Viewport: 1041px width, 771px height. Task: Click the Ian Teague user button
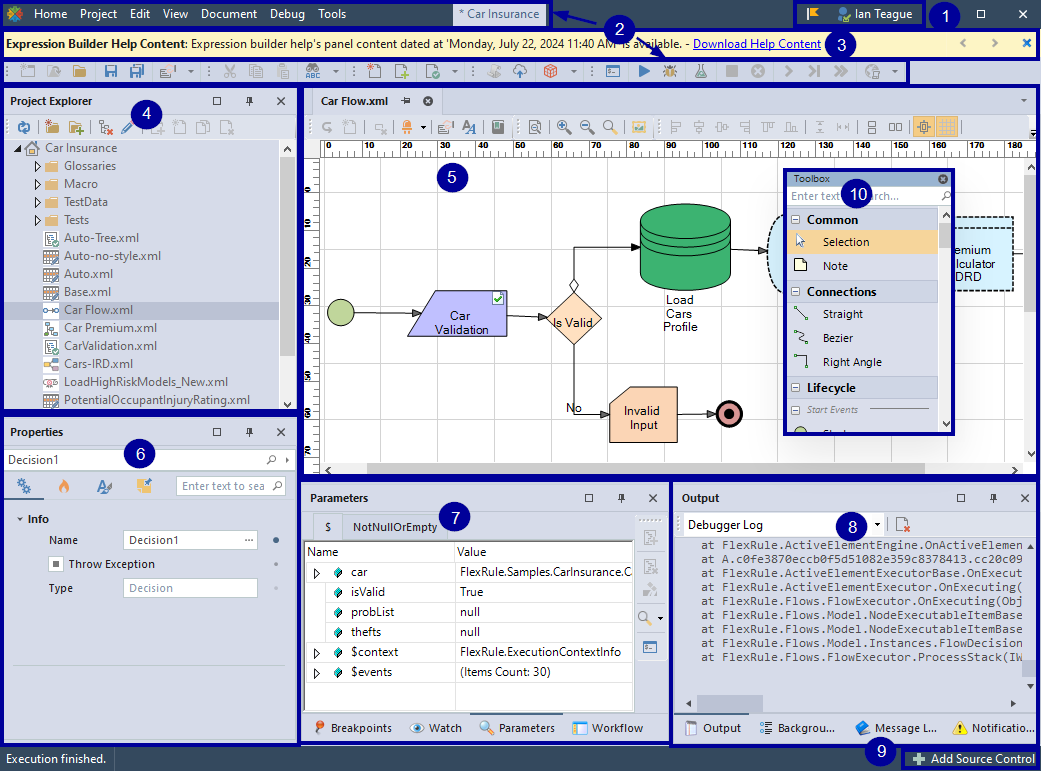tap(875, 14)
